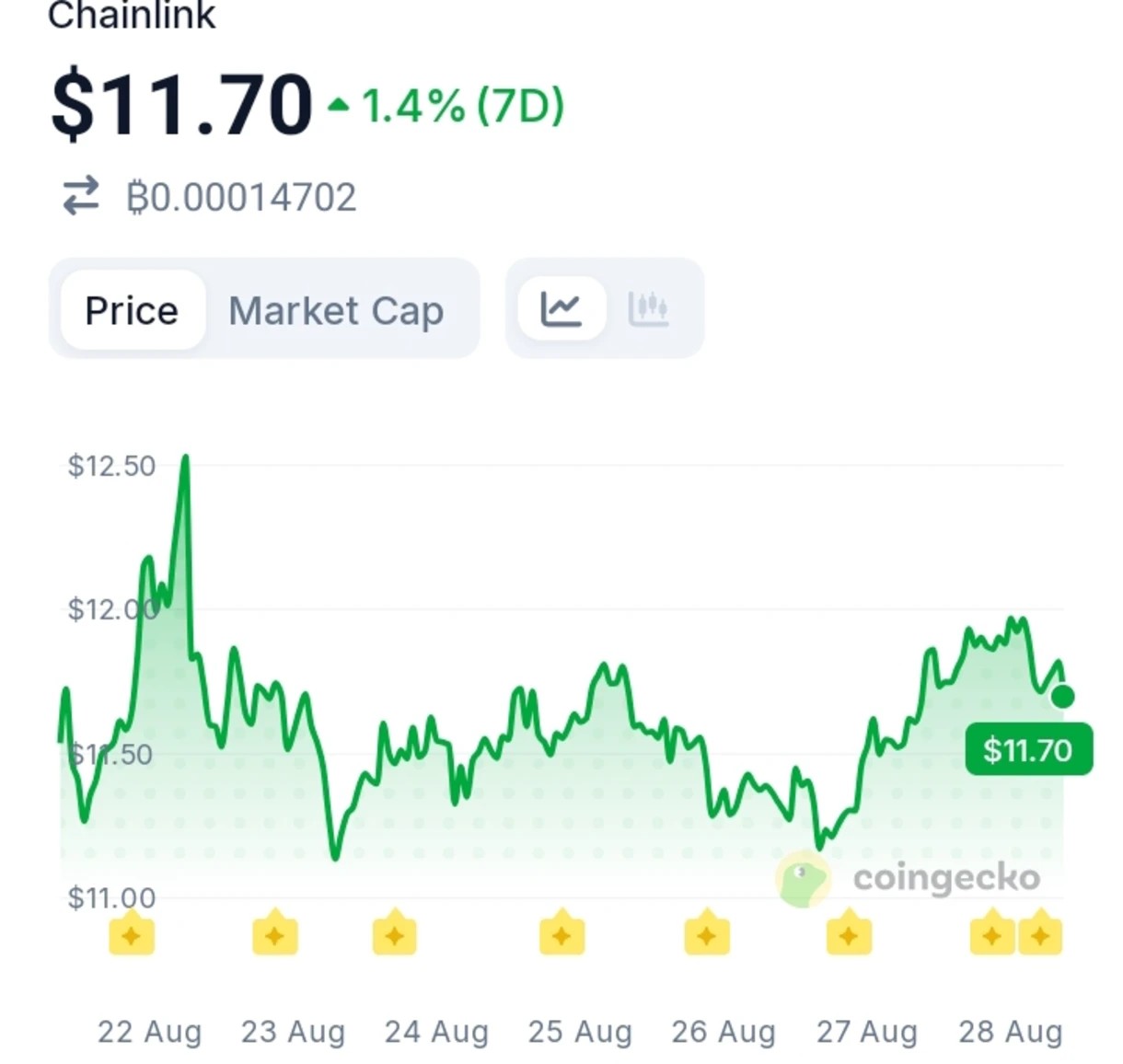Image resolution: width=1123 pixels, height=1064 pixels.
Task: Open the news star marker under 22 Aug
Action: [132, 933]
